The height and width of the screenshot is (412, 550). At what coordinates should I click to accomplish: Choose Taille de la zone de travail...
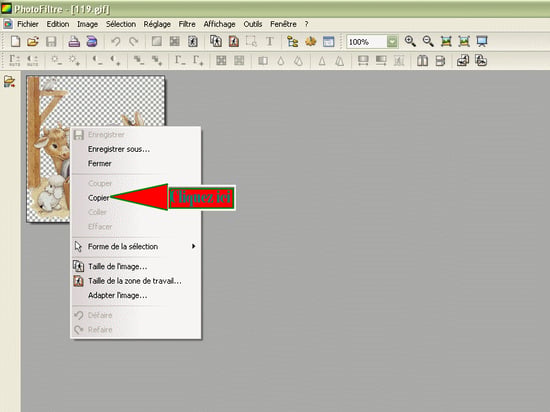tap(136, 281)
